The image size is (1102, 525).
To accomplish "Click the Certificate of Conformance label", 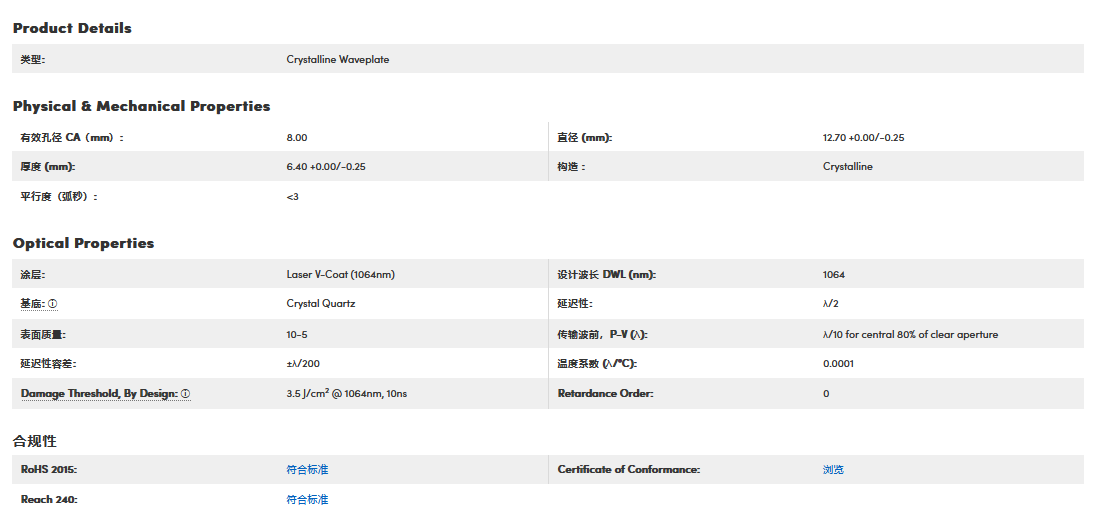I will (628, 469).
